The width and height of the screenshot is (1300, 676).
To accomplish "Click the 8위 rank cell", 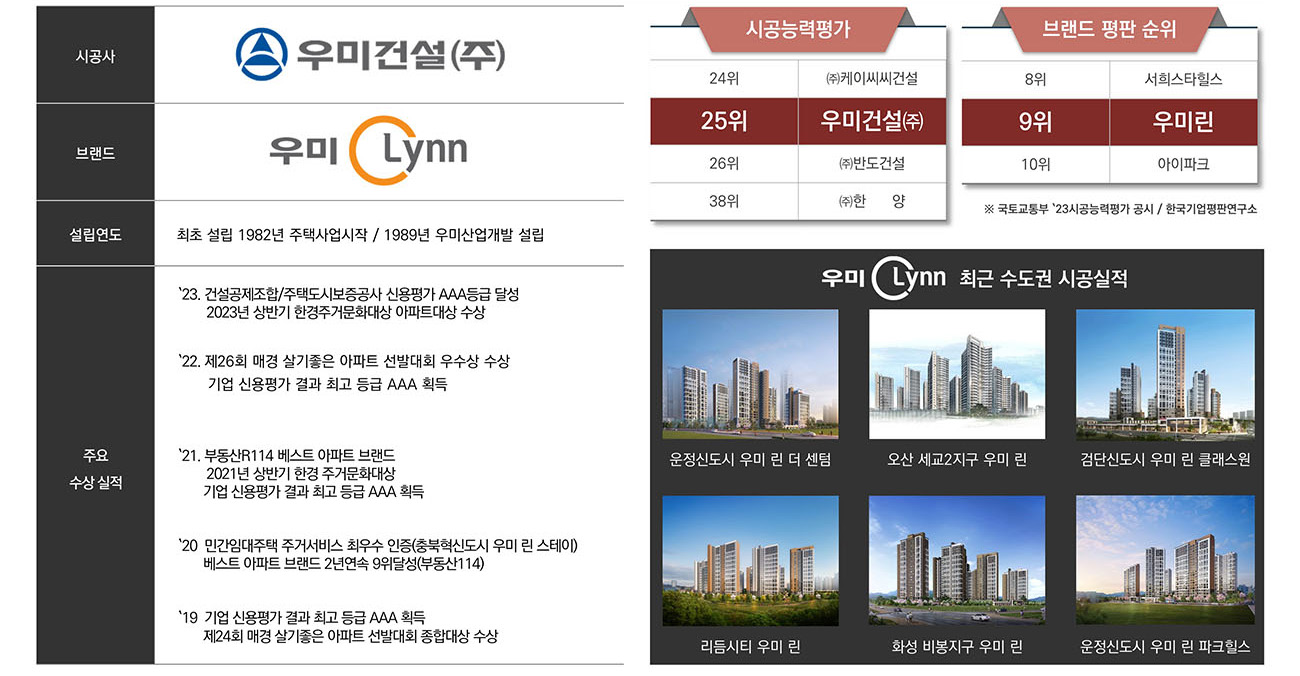I will pyautogui.click(x=1036, y=78).
